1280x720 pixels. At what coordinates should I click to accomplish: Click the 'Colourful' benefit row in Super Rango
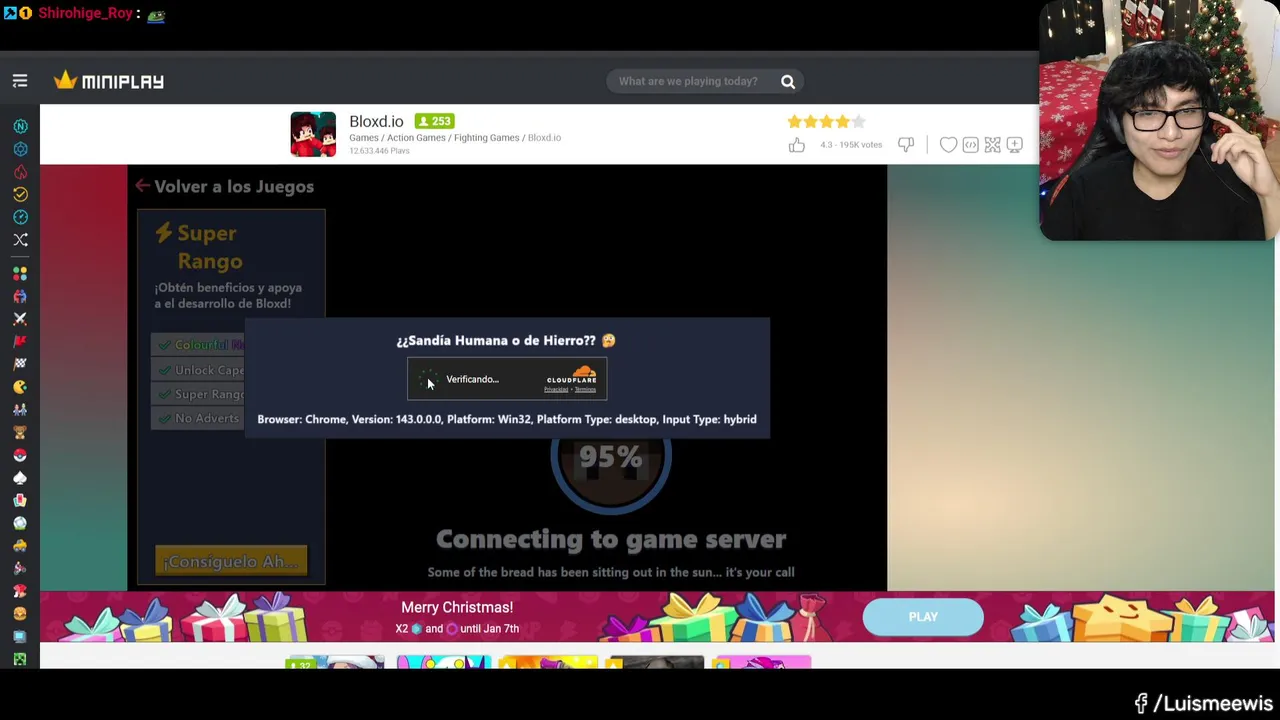tap(198, 345)
